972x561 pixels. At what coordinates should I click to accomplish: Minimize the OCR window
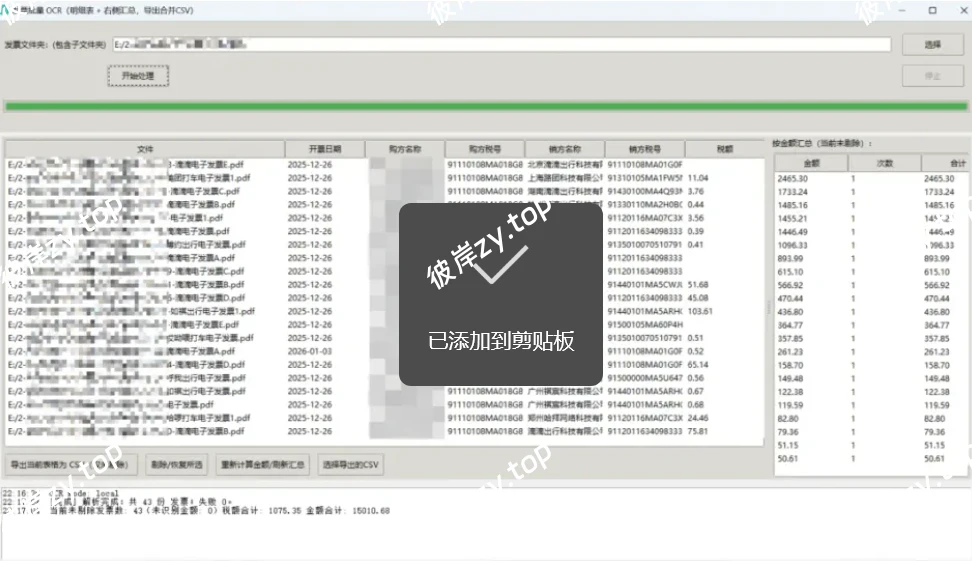(902, 10)
